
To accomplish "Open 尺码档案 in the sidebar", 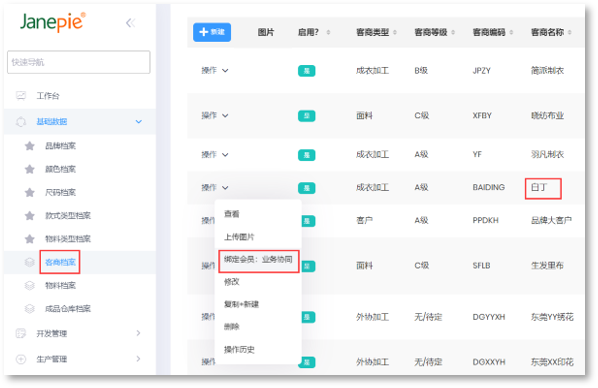I will 60,192.
